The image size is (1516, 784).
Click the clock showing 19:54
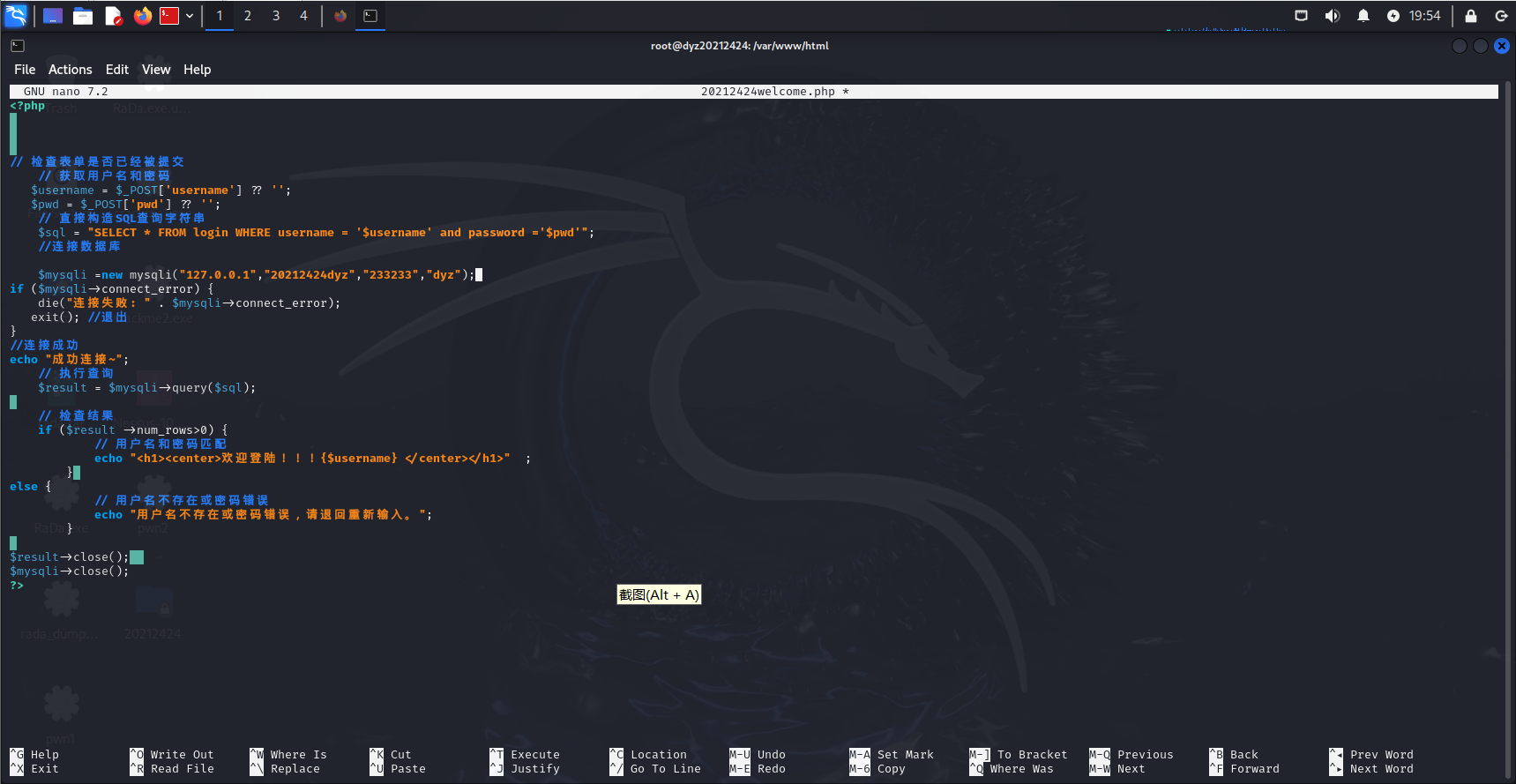pyautogui.click(x=1424, y=16)
